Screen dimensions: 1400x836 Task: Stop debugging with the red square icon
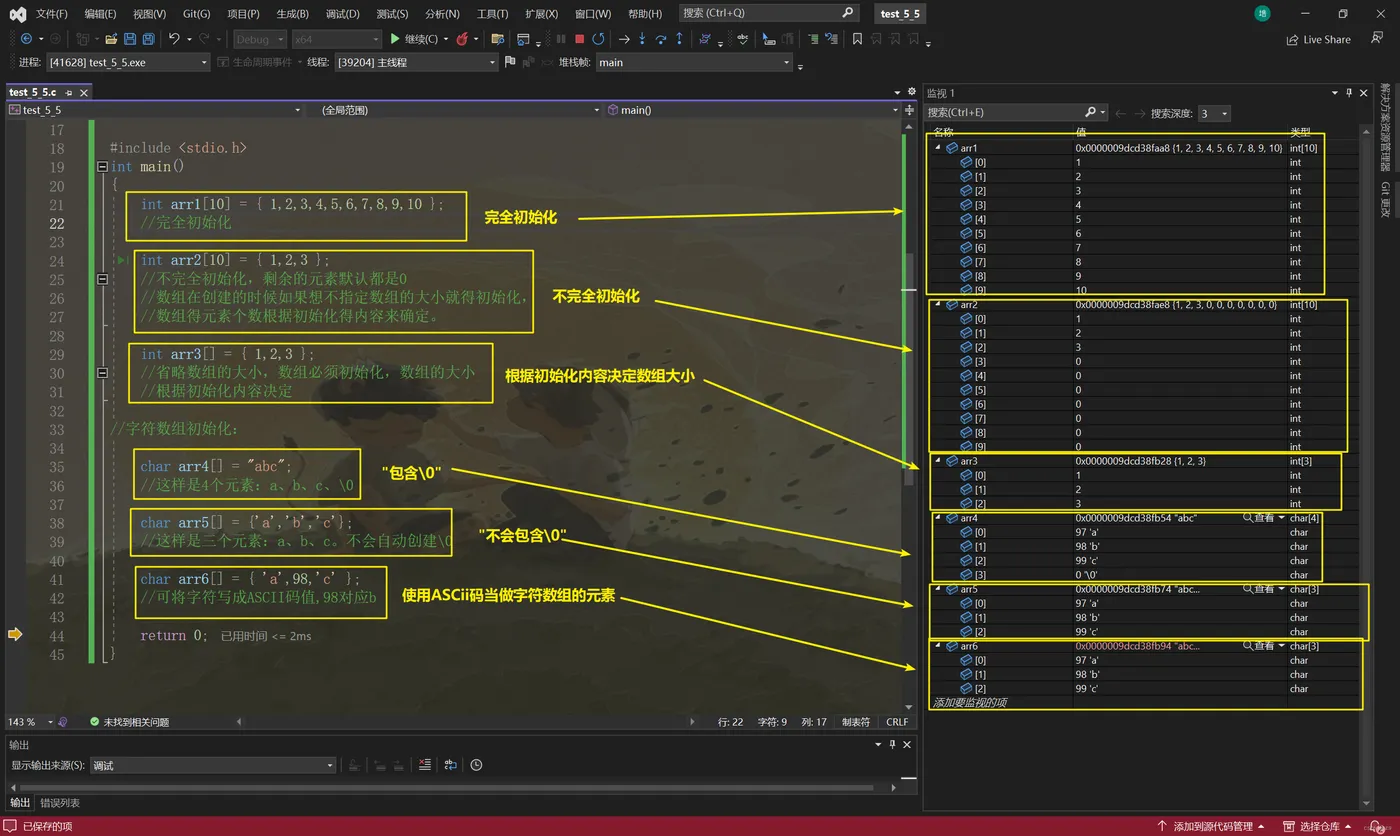click(579, 39)
